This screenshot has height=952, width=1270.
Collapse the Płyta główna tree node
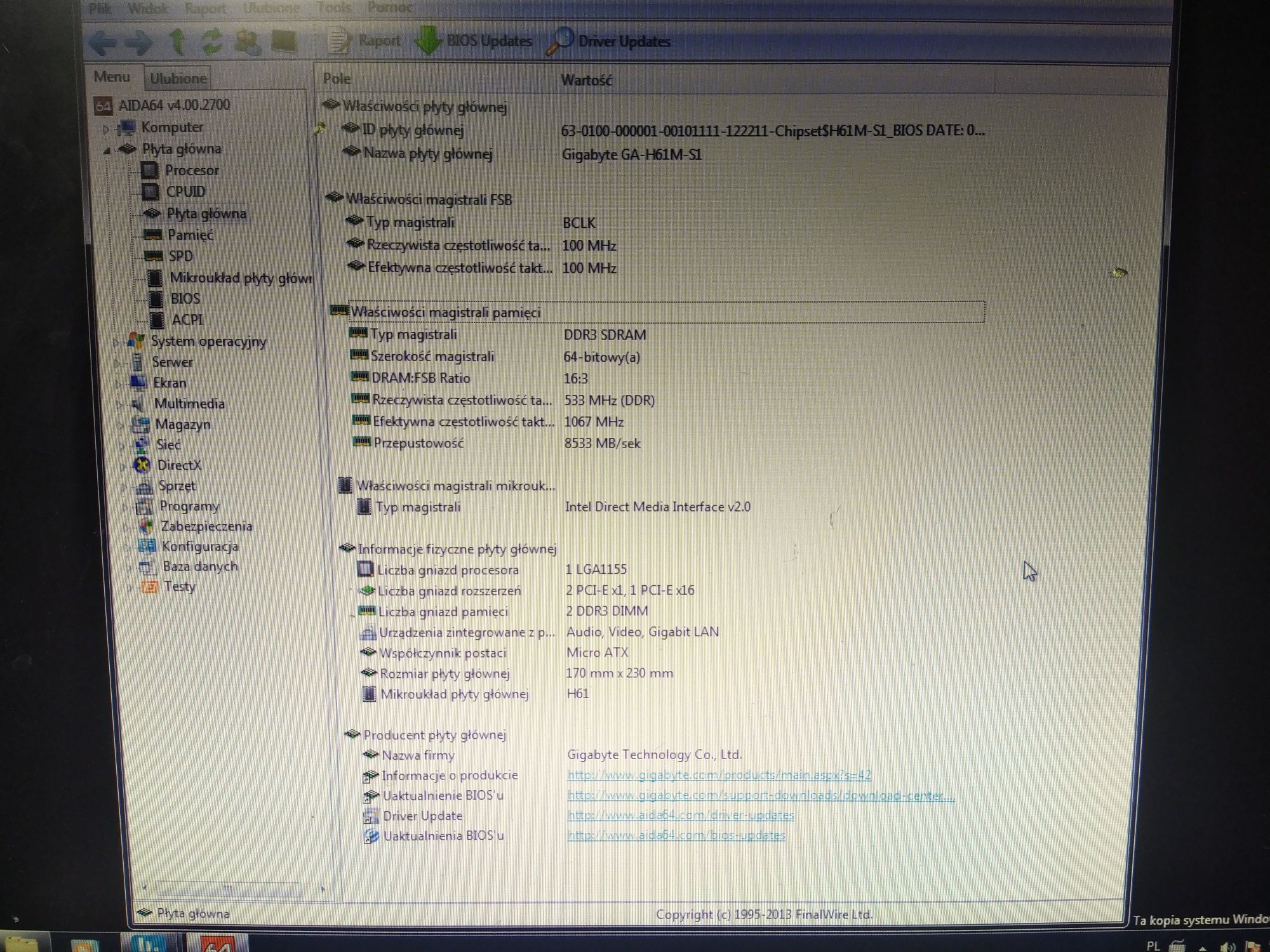coord(107,150)
